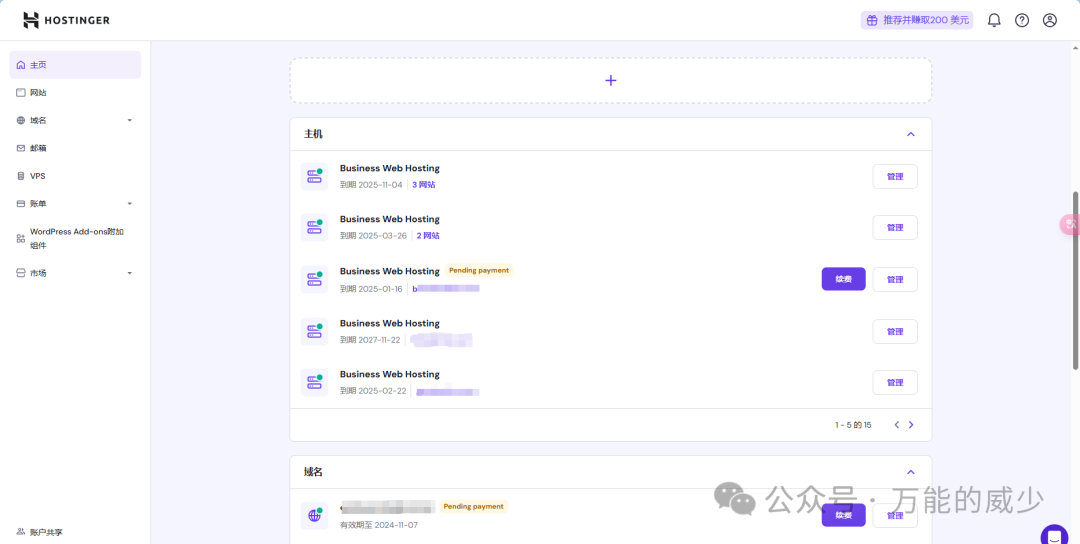This screenshot has width=1080, height=544.
Task: Click the Pending payment badge on hosting
Action: click(479, 271)
